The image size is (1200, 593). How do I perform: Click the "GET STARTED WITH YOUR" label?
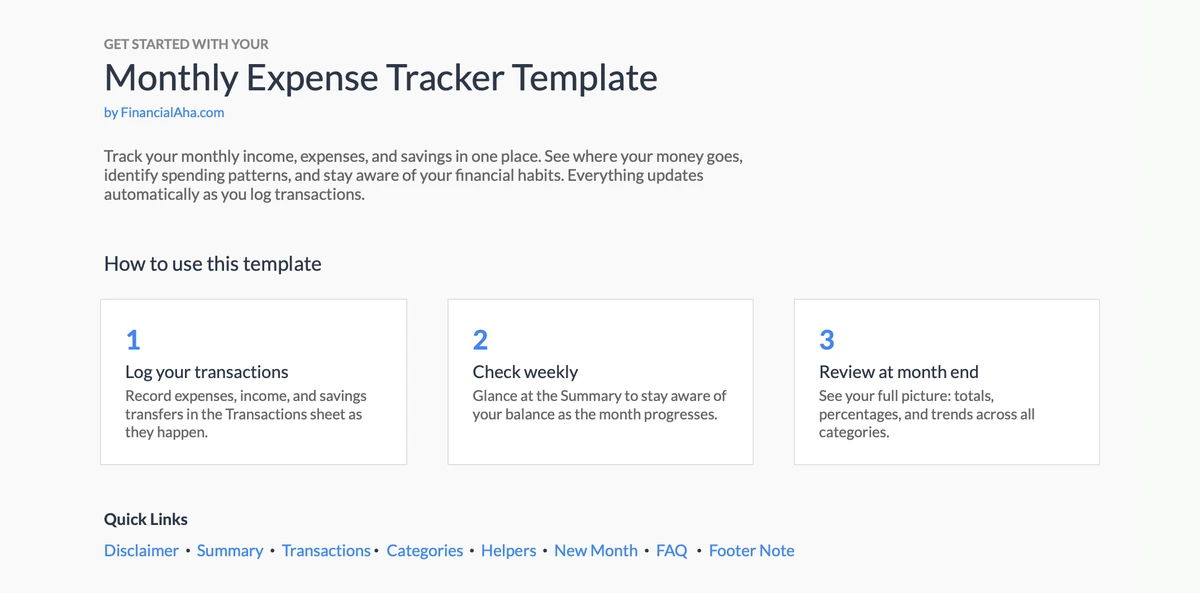(186, 44)
